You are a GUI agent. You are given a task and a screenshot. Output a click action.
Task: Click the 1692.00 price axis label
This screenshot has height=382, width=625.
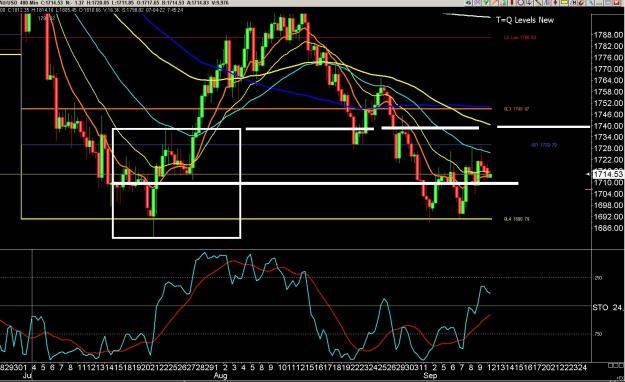(609, 217)
